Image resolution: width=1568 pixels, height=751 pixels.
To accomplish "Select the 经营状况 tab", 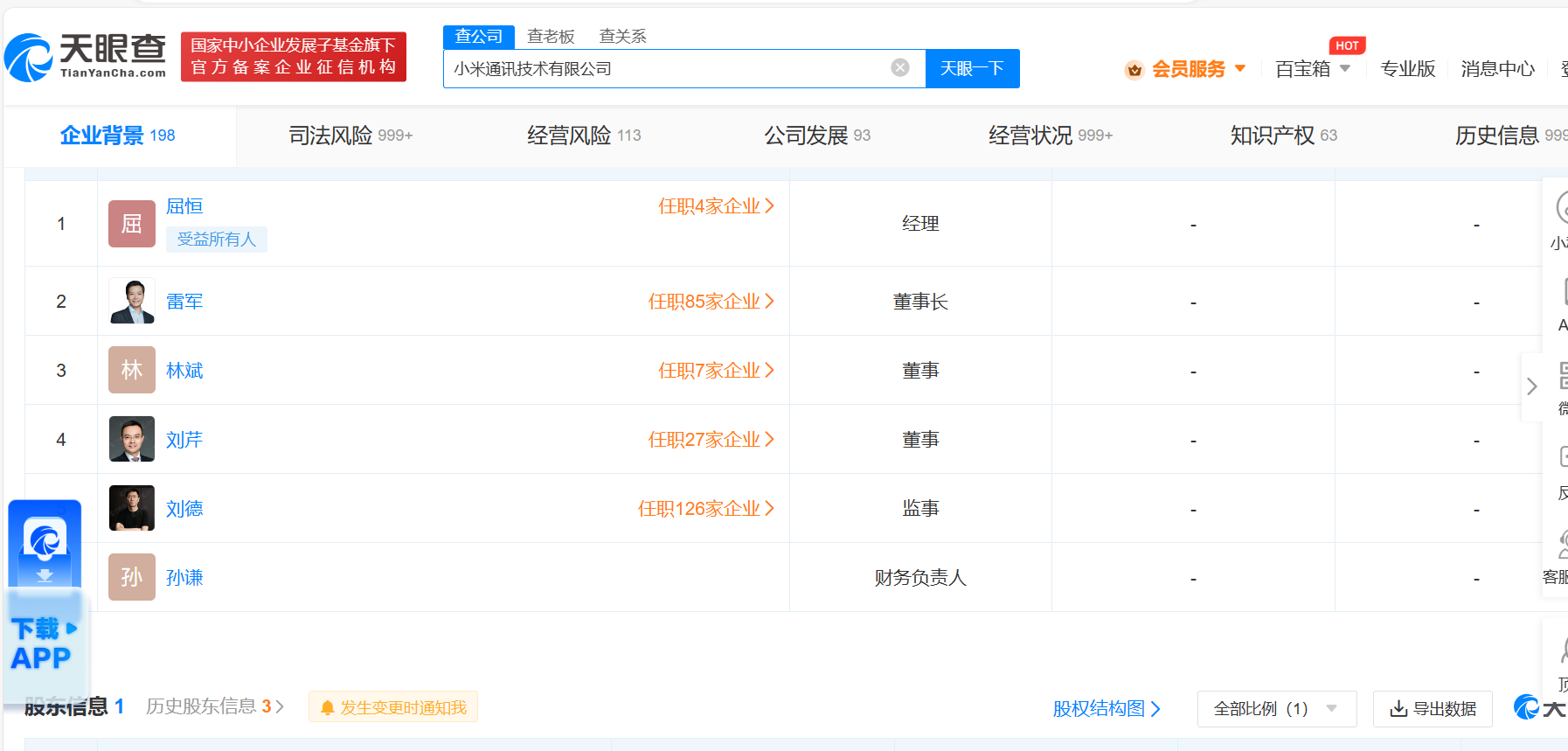I will tap(1051, 136).
